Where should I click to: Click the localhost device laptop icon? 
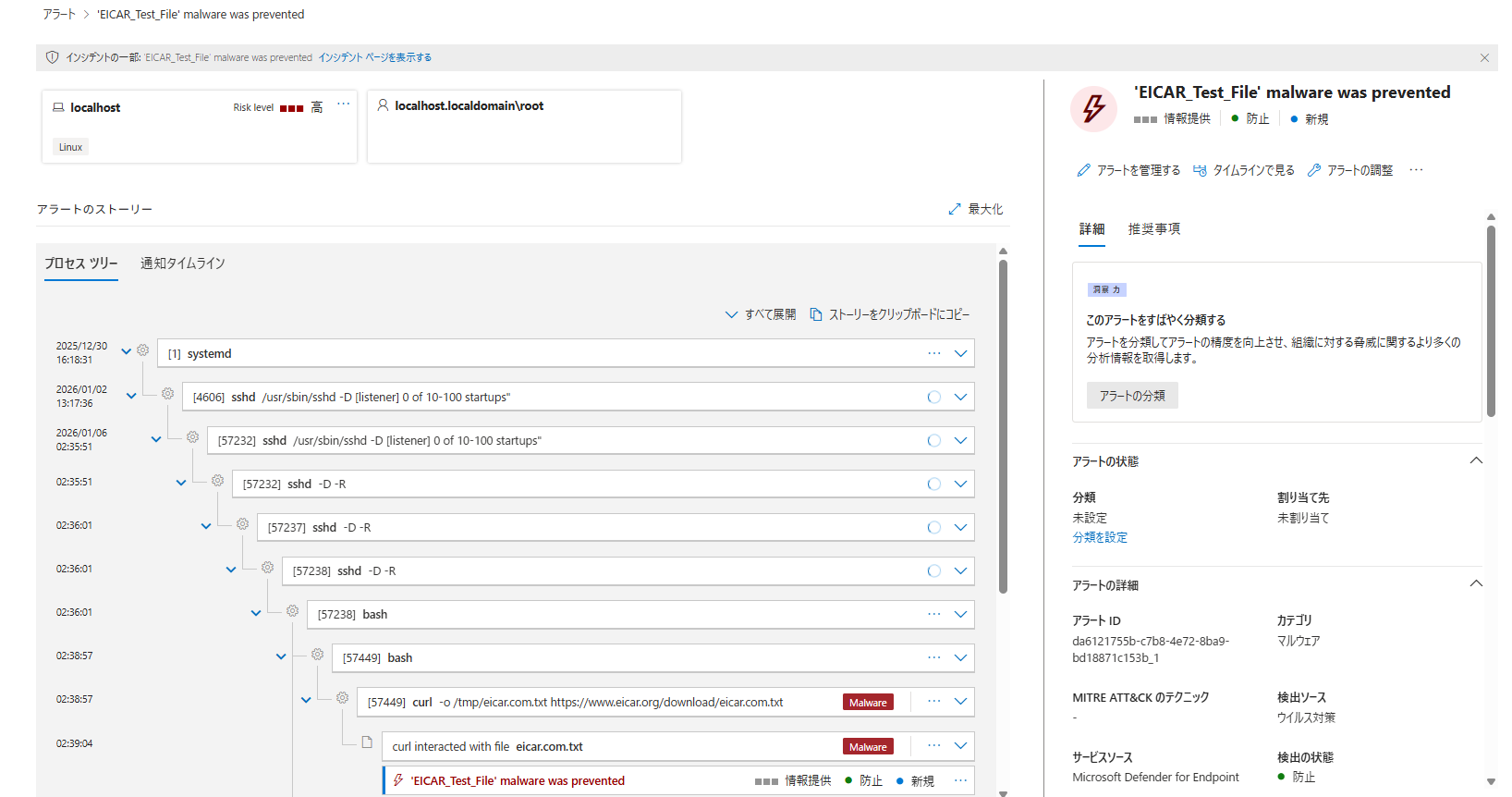tap(58, 107)
